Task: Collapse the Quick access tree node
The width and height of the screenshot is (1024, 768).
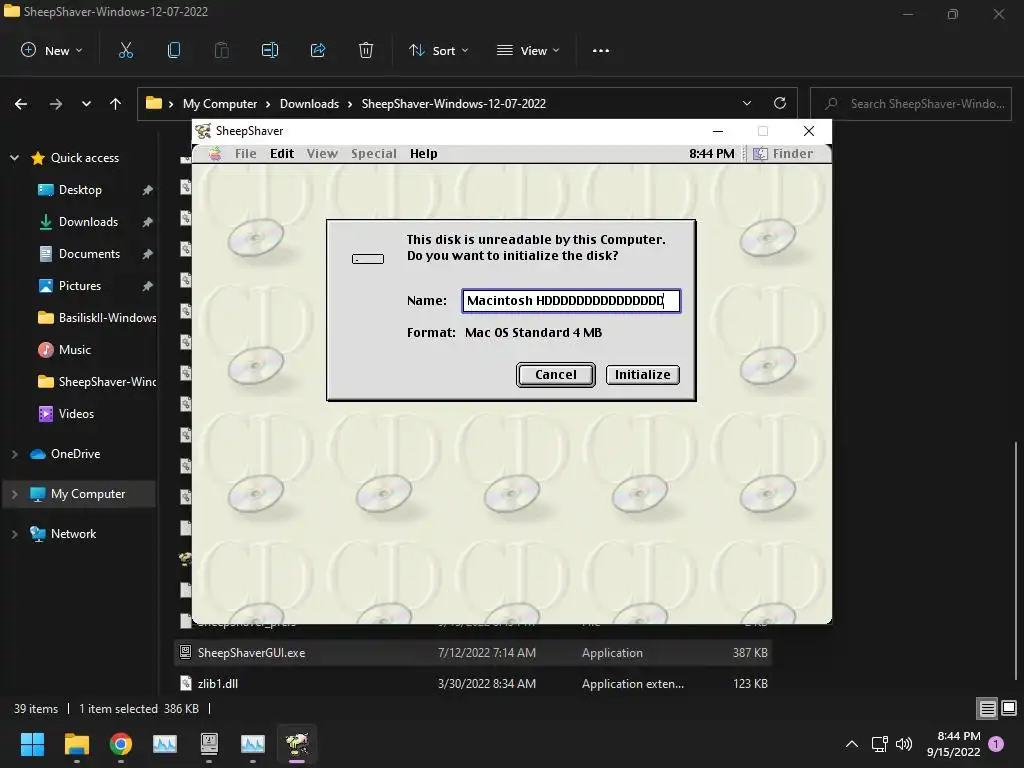Action: point(14,157)
